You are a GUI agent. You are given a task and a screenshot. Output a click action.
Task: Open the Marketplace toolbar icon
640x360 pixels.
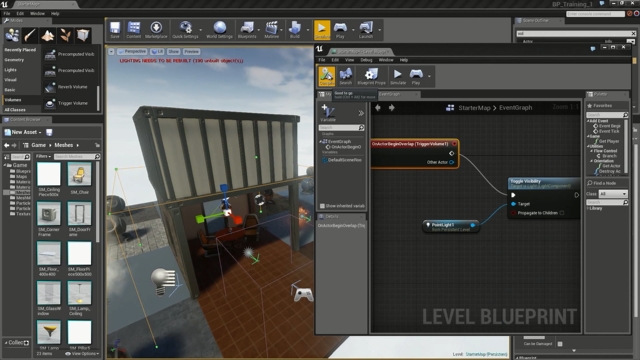[x=156, y=30]
